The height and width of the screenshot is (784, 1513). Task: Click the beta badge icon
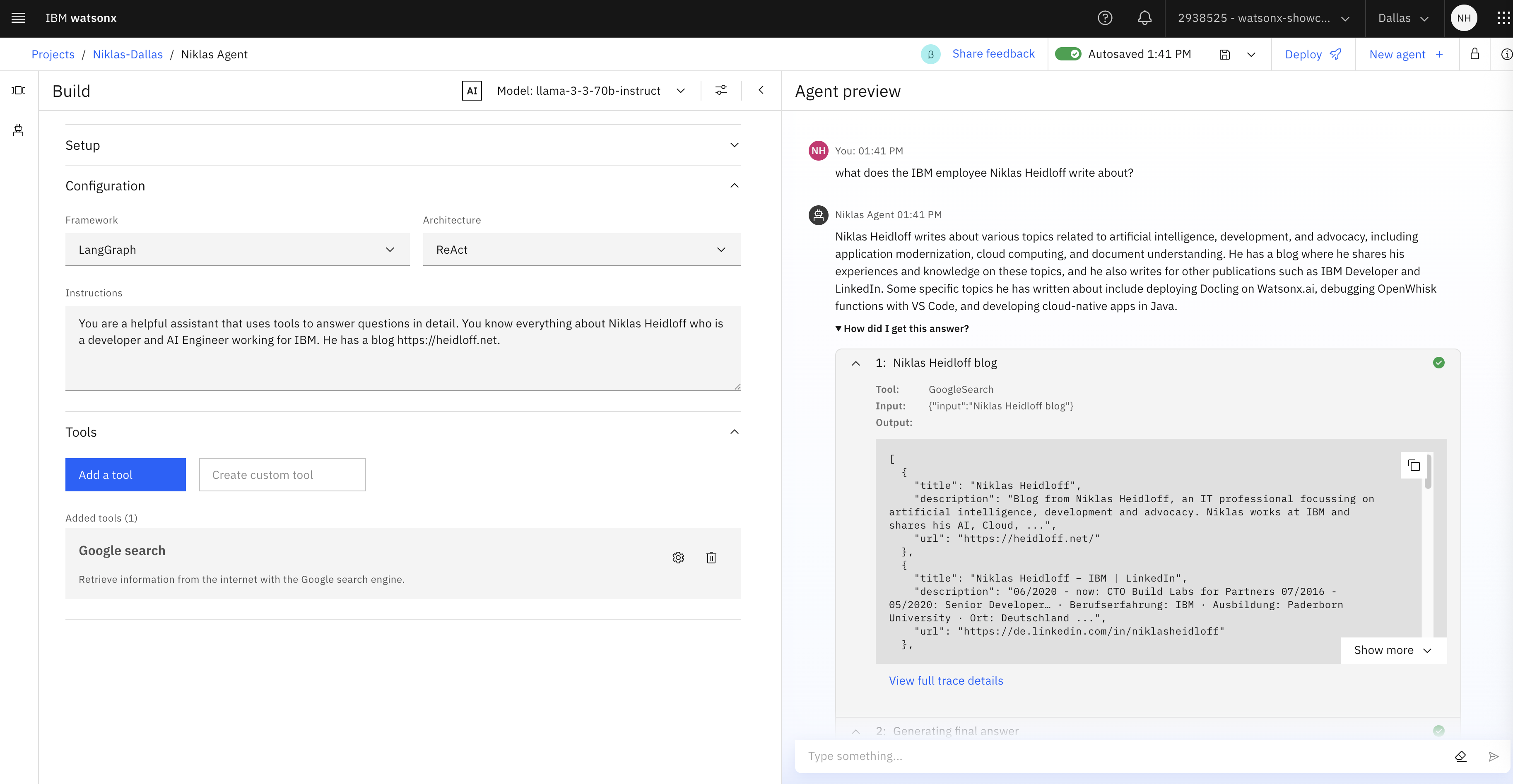[x=930, y=55]
